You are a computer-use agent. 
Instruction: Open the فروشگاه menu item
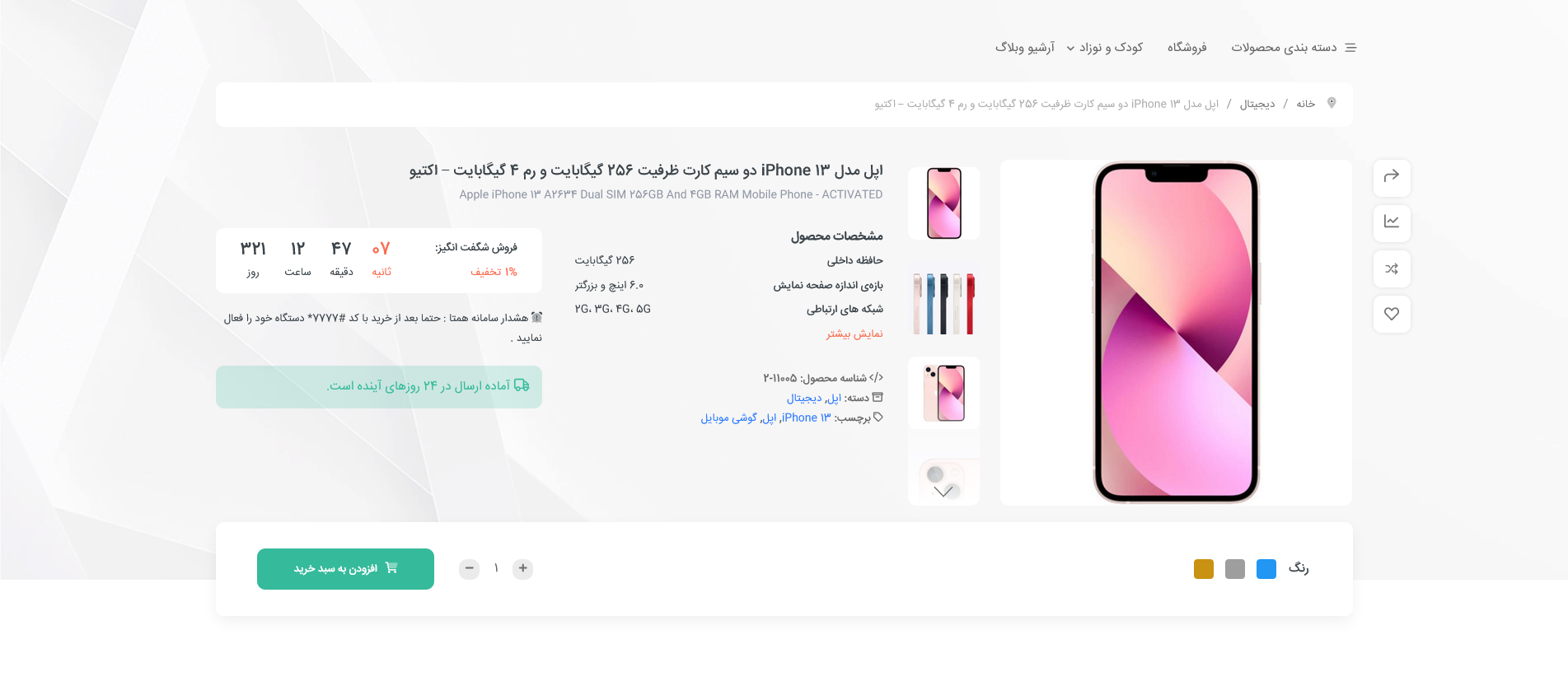pos(1187,48)
